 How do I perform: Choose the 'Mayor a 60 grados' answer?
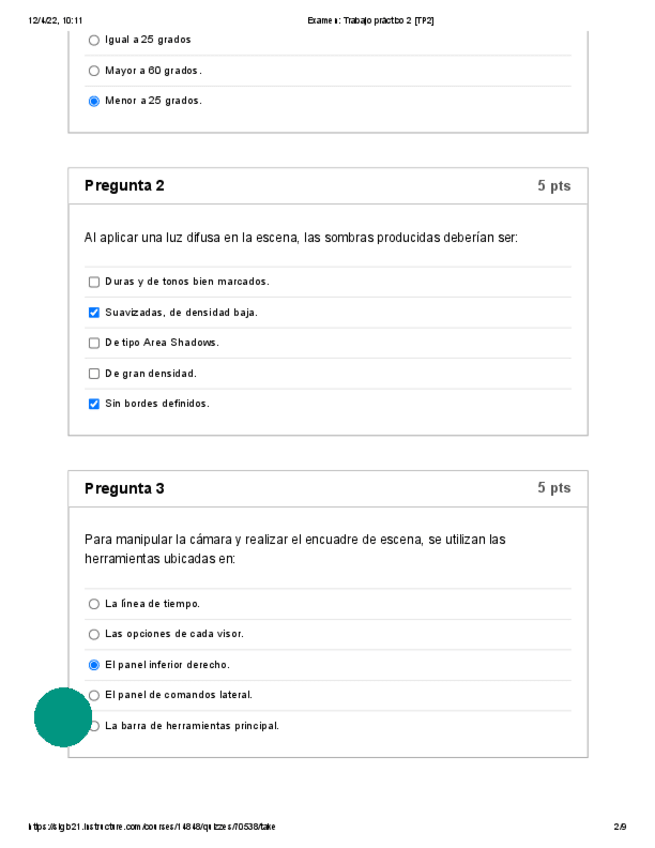click(94, 71)
